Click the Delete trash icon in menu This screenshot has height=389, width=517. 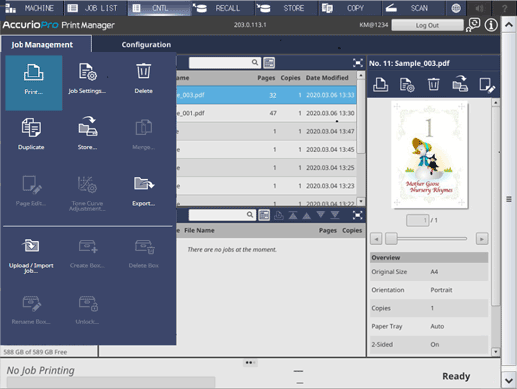point(144,79)
